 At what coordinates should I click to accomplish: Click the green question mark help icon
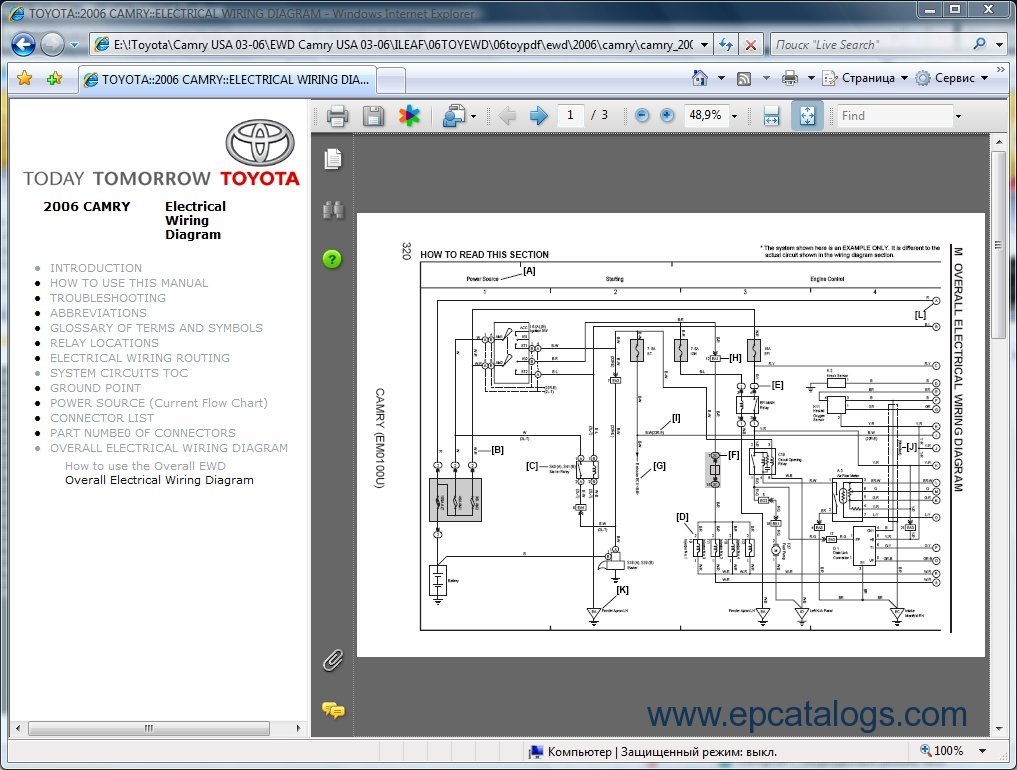pos(332,259)
